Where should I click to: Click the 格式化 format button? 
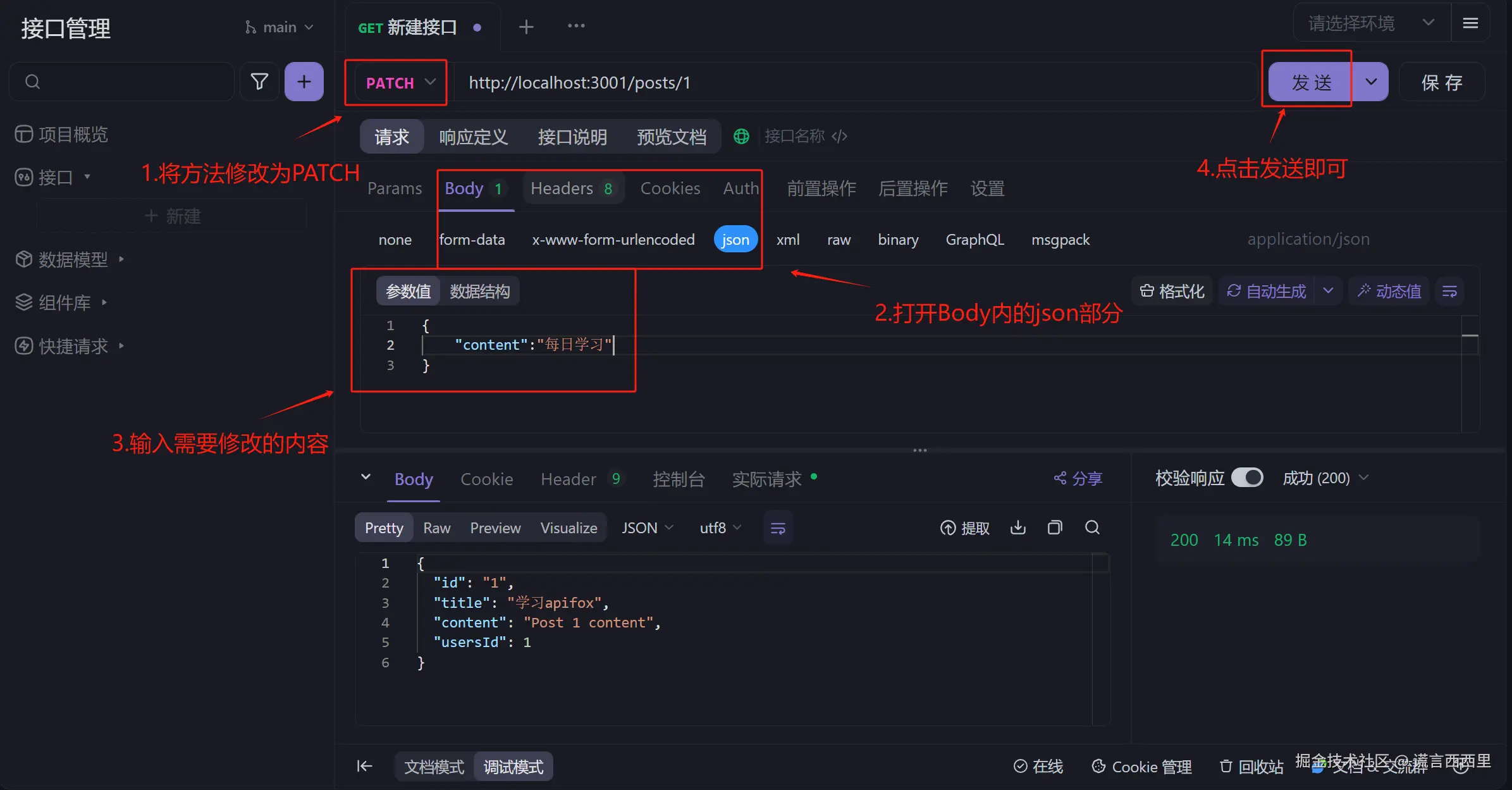[1172, 292]
